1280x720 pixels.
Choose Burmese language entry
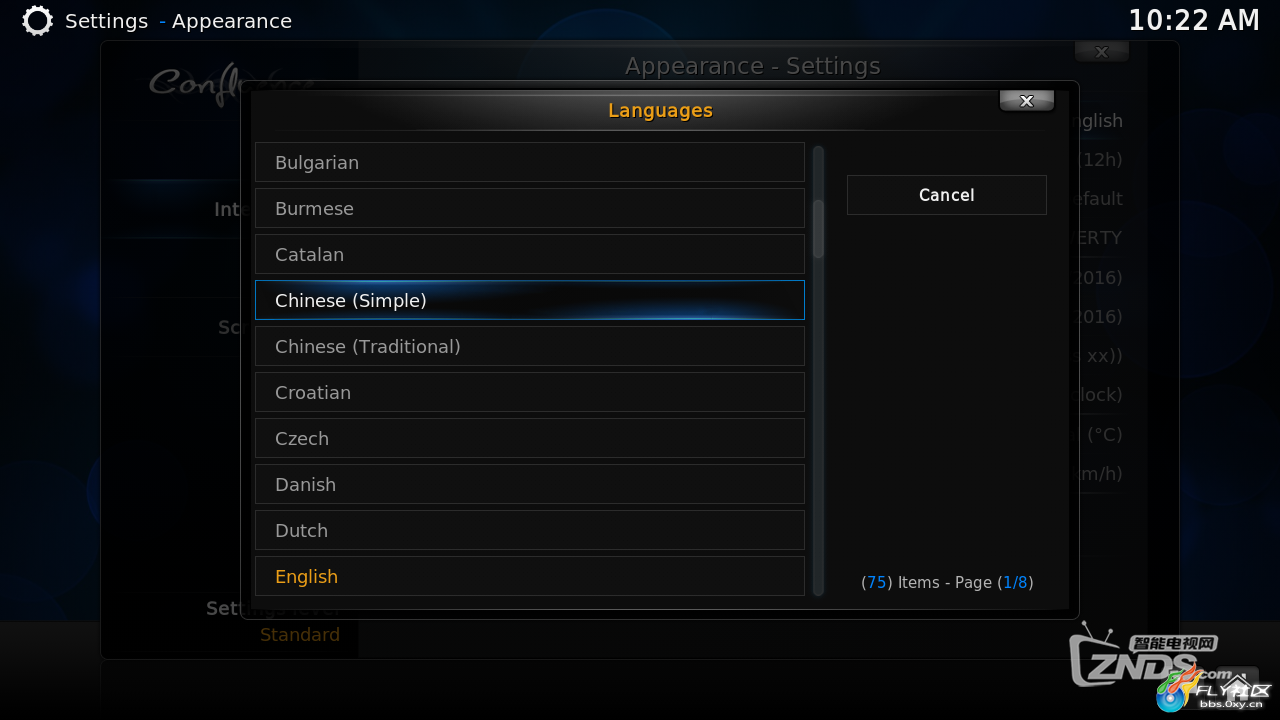(530, 208)
